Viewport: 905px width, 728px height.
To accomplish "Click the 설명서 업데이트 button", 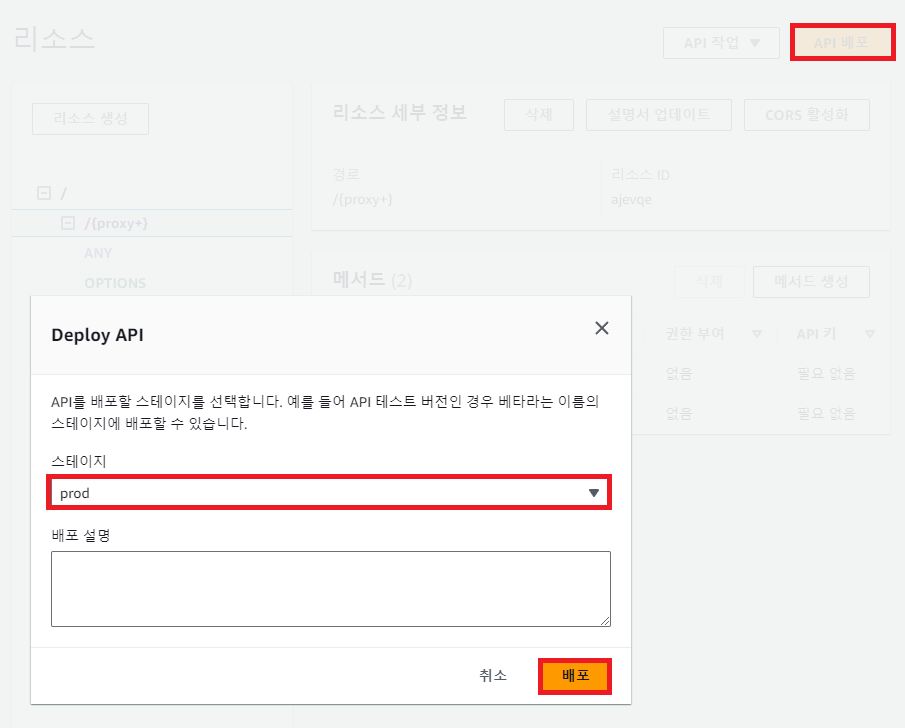I will [659, 115].
